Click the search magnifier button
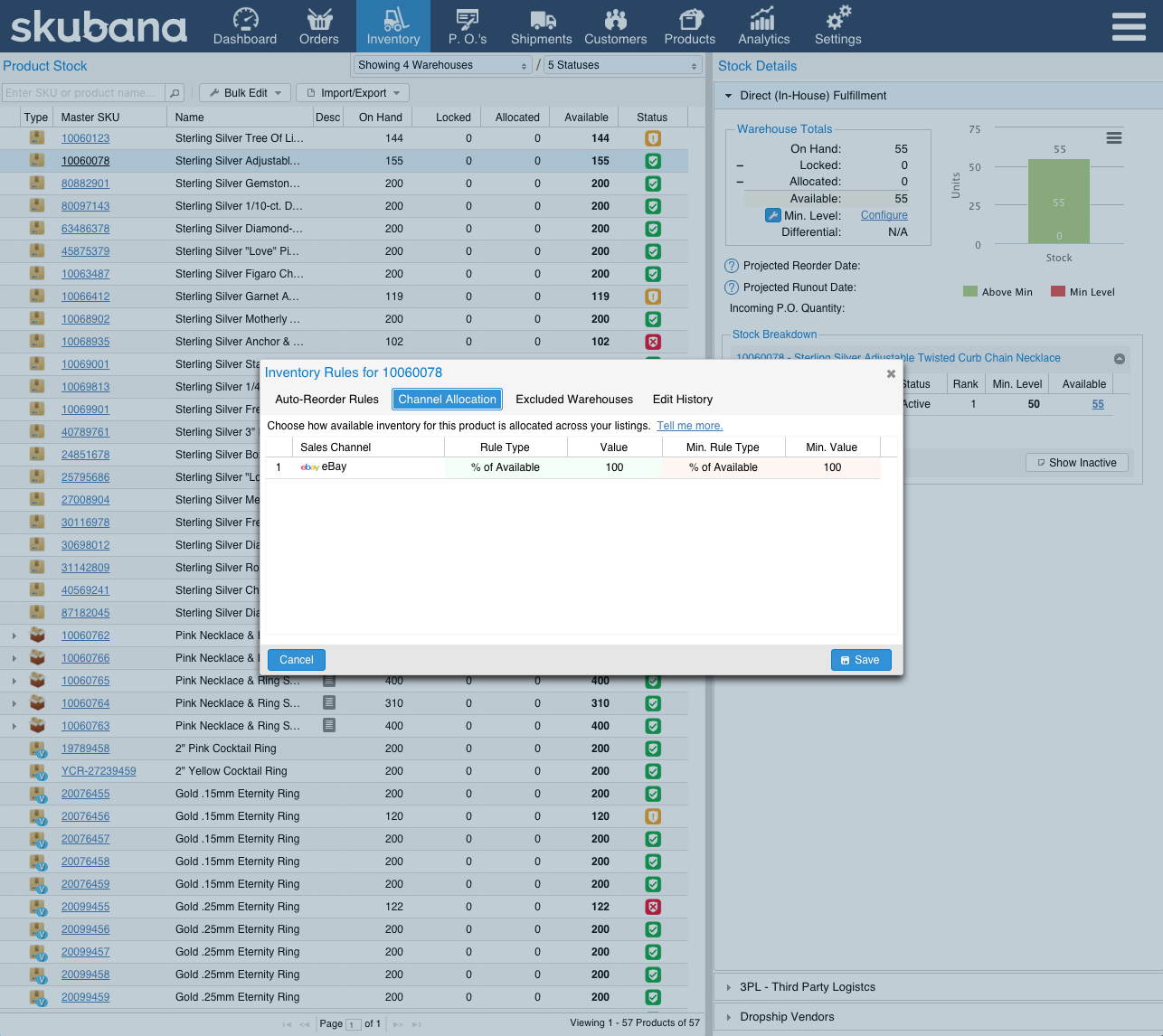 coord(175,93)
